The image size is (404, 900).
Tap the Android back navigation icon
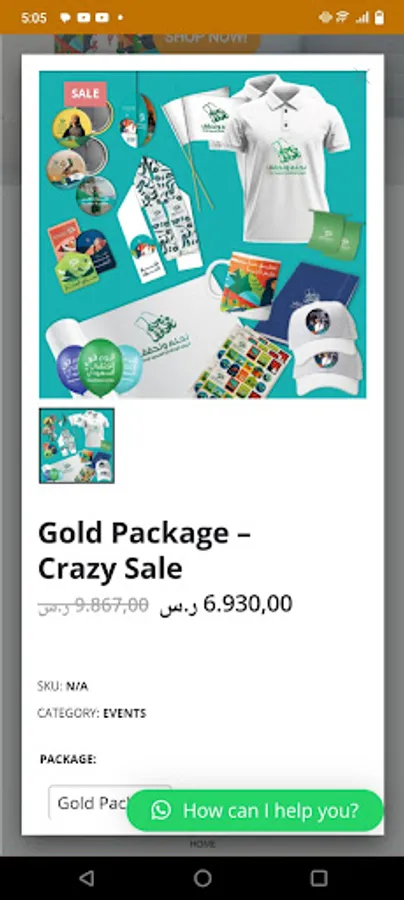pos(87,878)
